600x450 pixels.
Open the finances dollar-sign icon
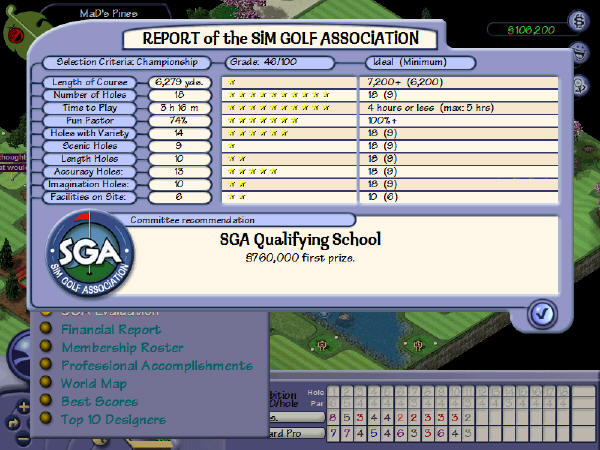pyautogui.click(x=579, y=21)
